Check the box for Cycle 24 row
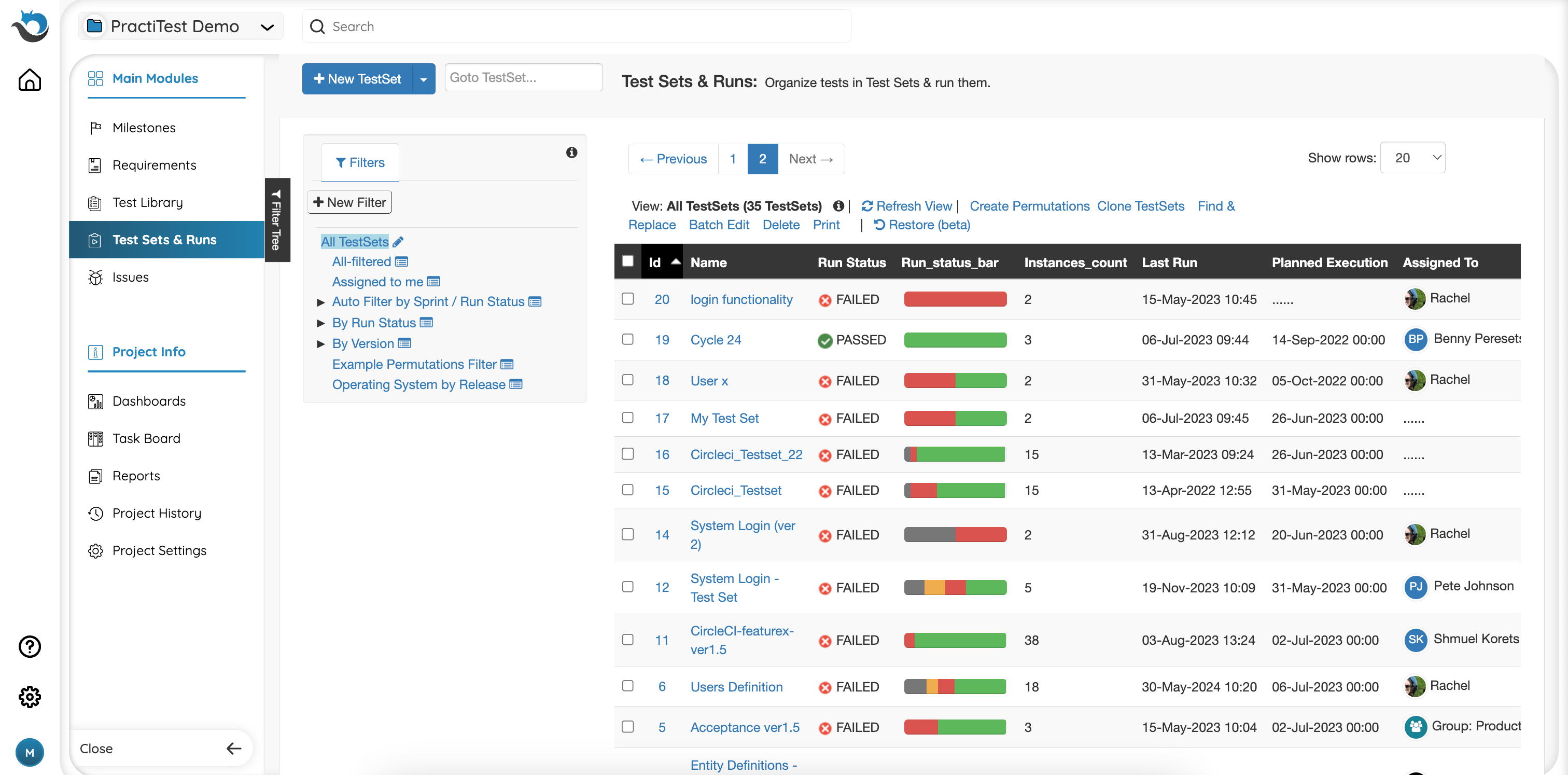 pyautogui.click(x=627, y=339)
